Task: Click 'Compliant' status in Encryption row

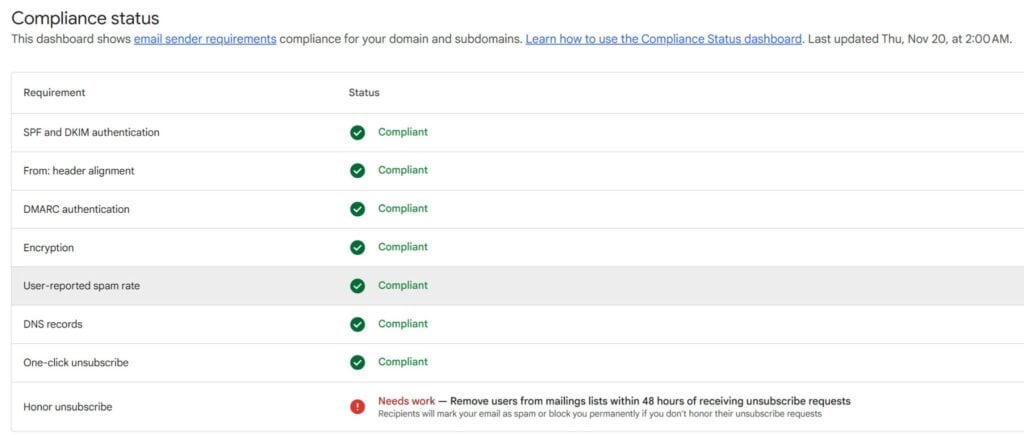Action: [x=403, y=247]
